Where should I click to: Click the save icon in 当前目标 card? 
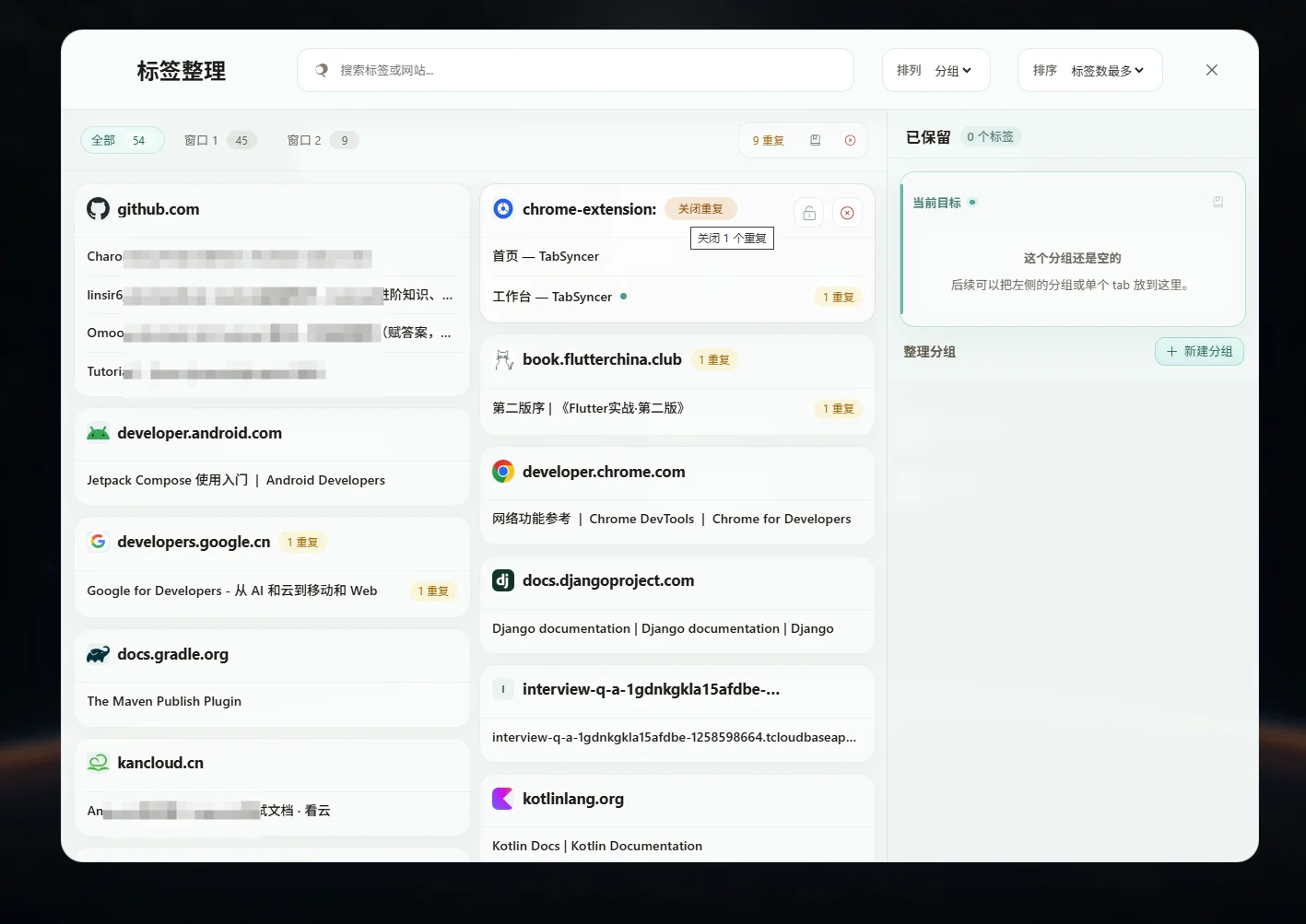point(1218,202)
